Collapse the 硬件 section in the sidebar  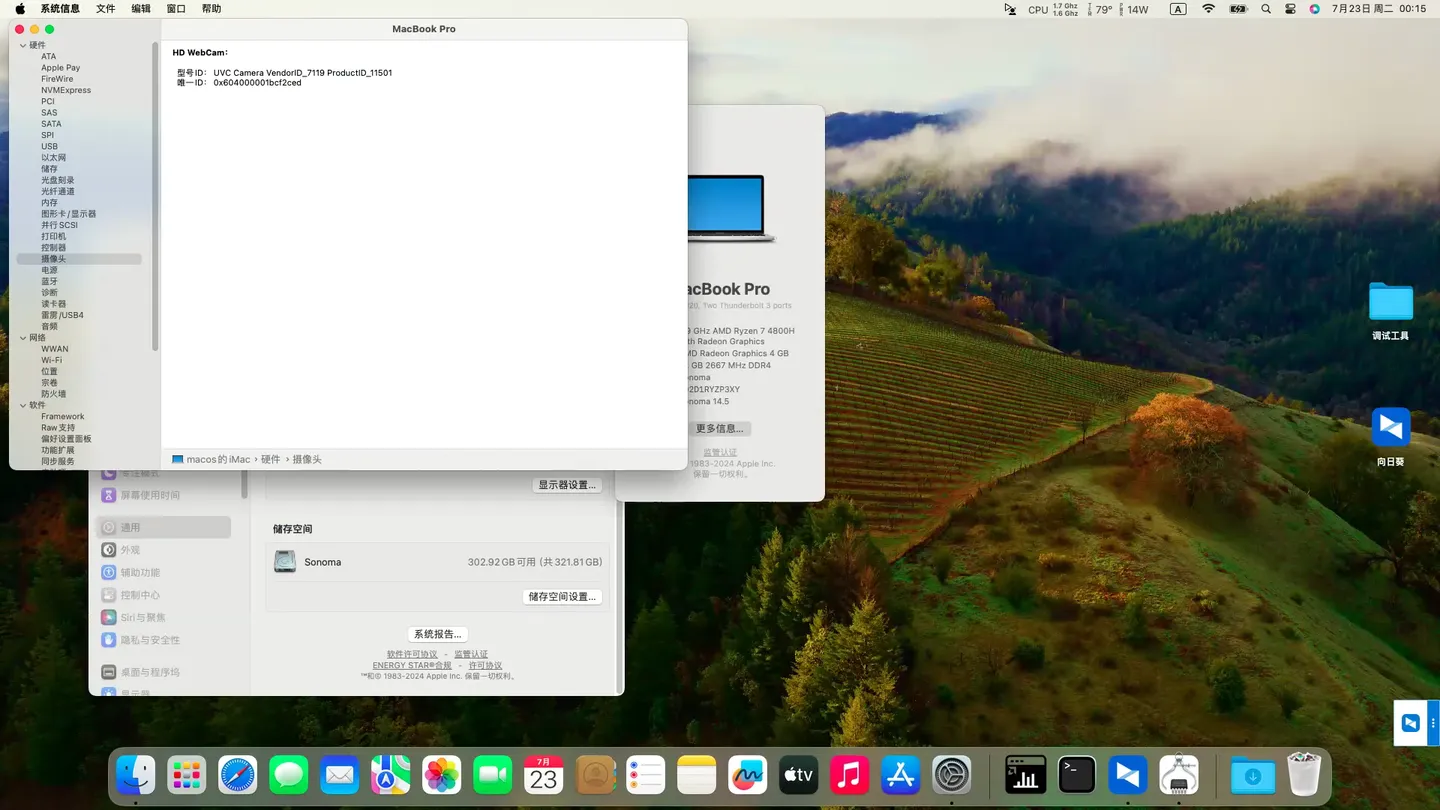click(23, 45)
